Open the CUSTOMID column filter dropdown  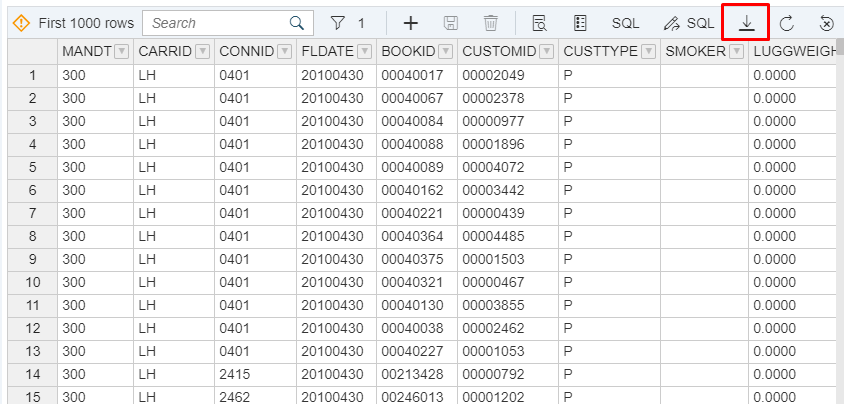[547, 52]
